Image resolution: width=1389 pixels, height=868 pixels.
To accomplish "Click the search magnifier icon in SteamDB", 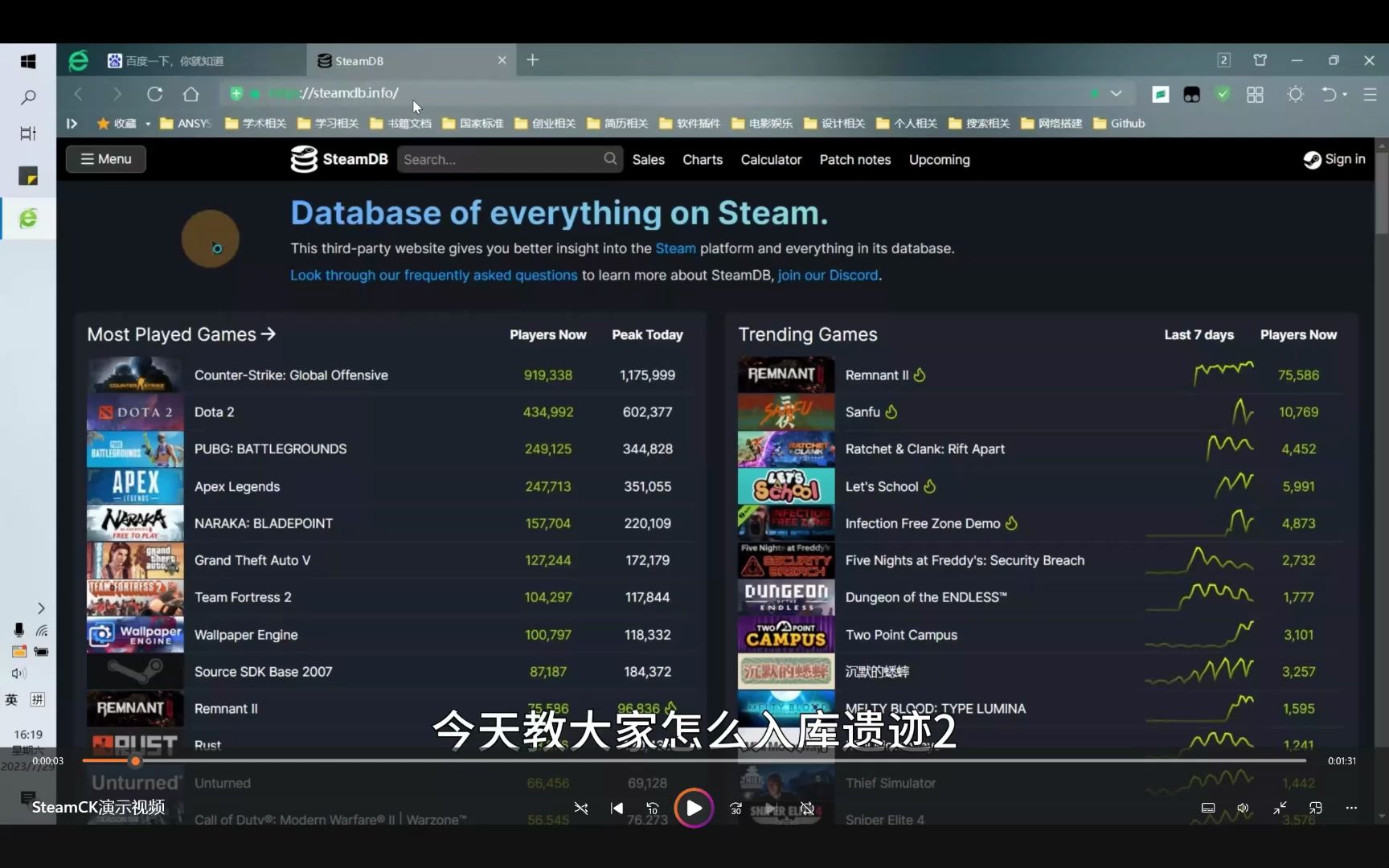I will 611,159.
